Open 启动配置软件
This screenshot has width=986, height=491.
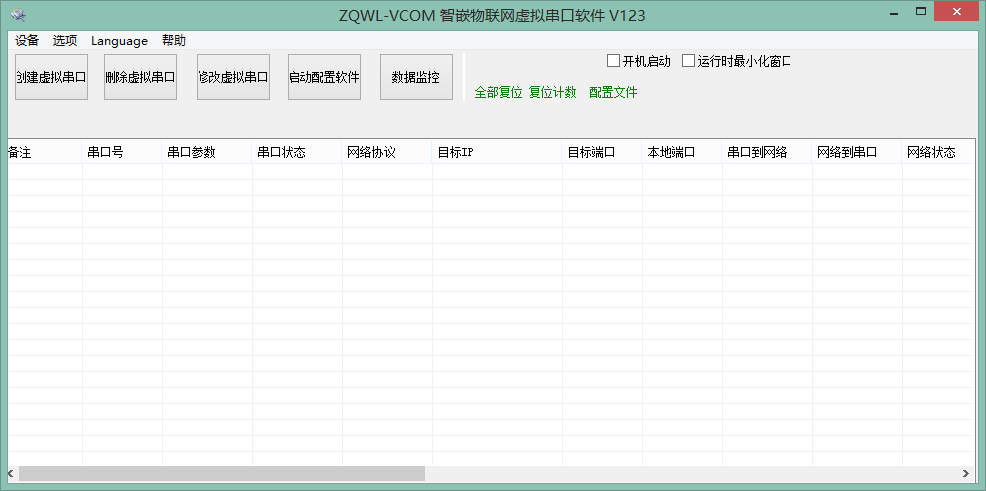pyautogui.click(x=324, y=77)
